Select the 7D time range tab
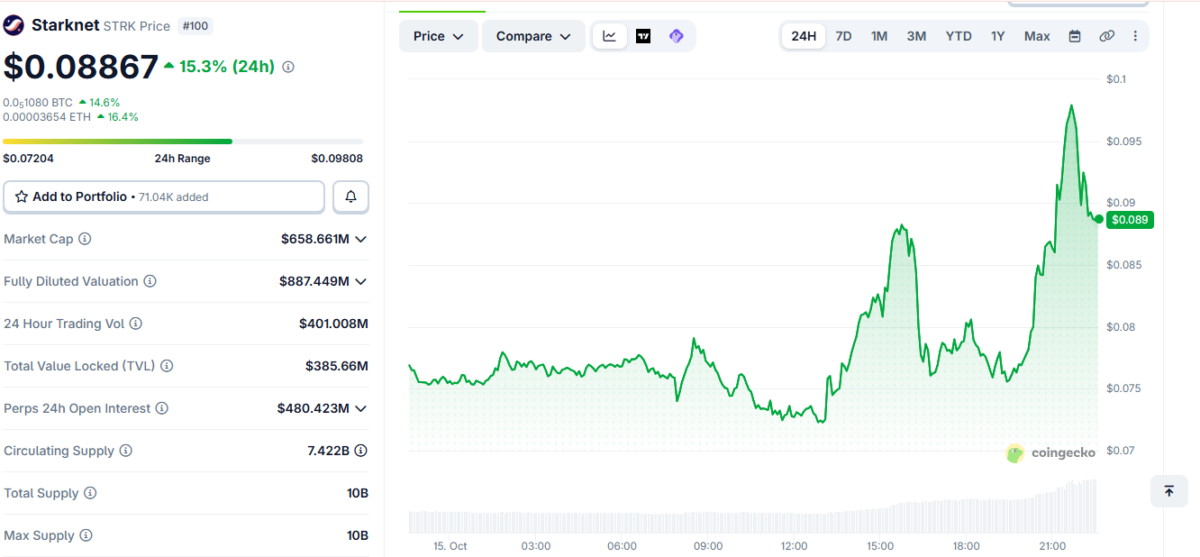Screen dimensions: 1200x557 coord(843,36)
